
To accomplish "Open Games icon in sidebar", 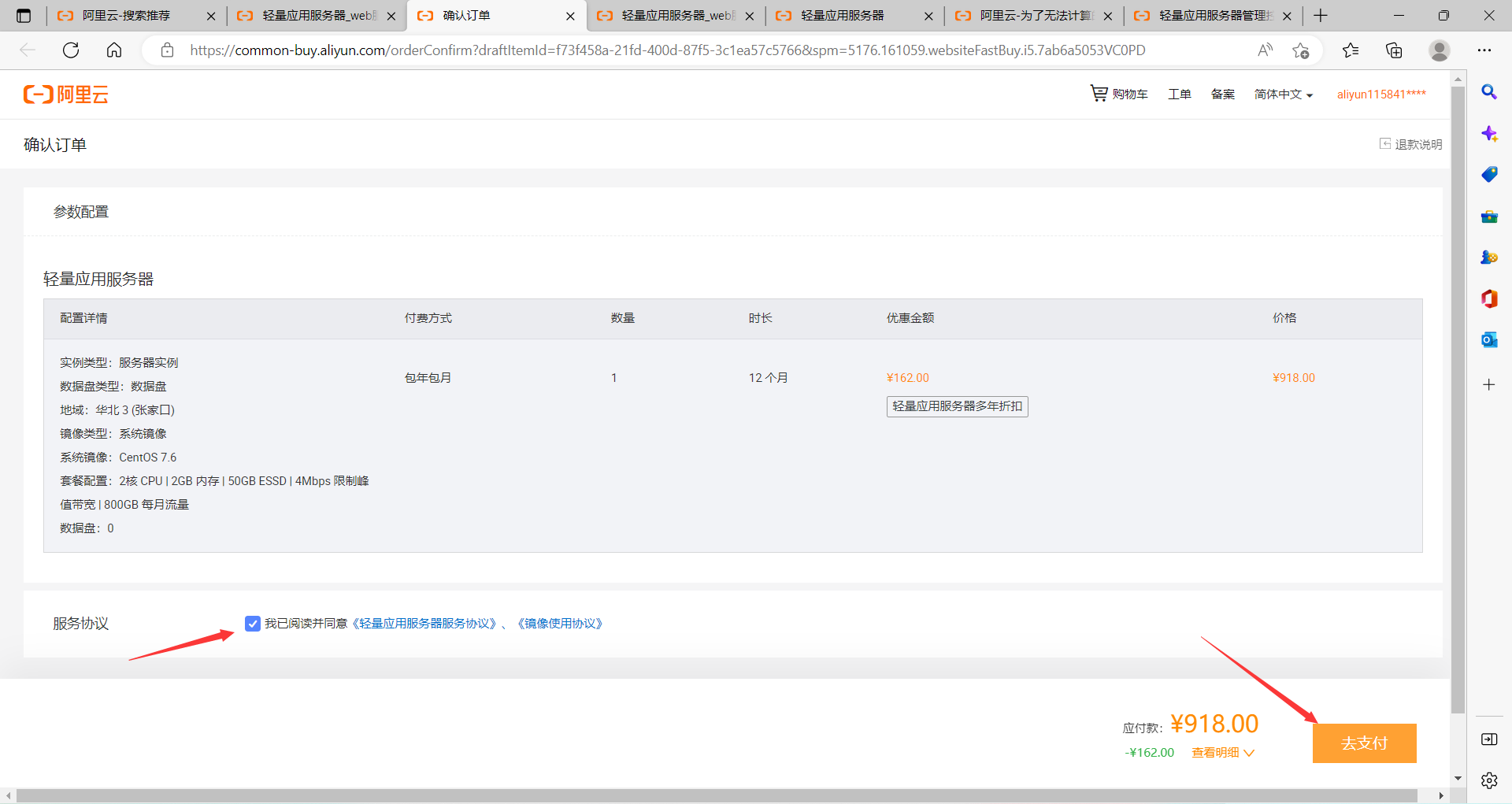I will coord(1488,258).
